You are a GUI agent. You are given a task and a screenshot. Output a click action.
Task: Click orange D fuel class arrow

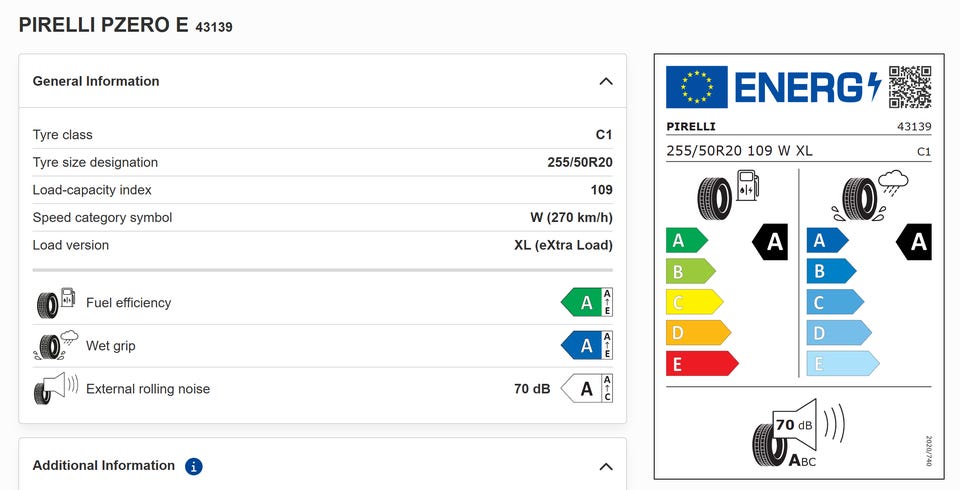coord(699,333)
